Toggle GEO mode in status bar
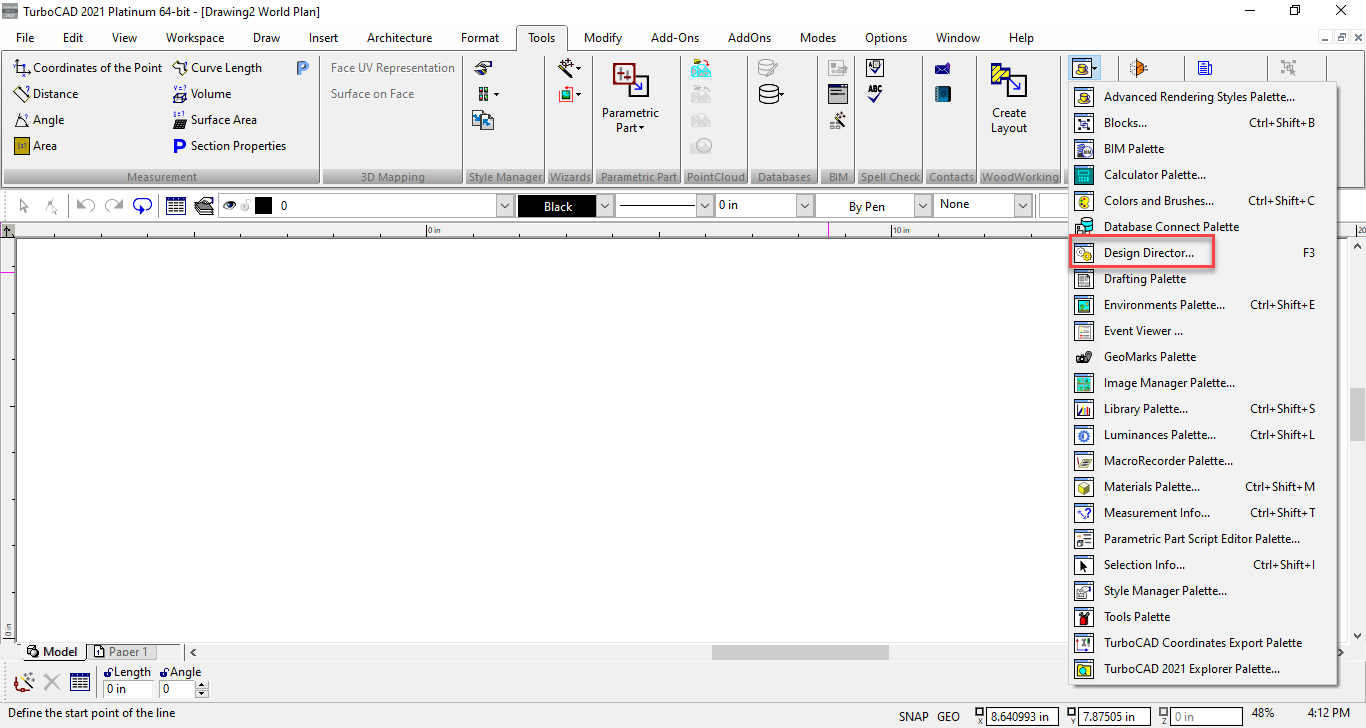Screen dimensions: 1366x728 click(x=948, y=716)
